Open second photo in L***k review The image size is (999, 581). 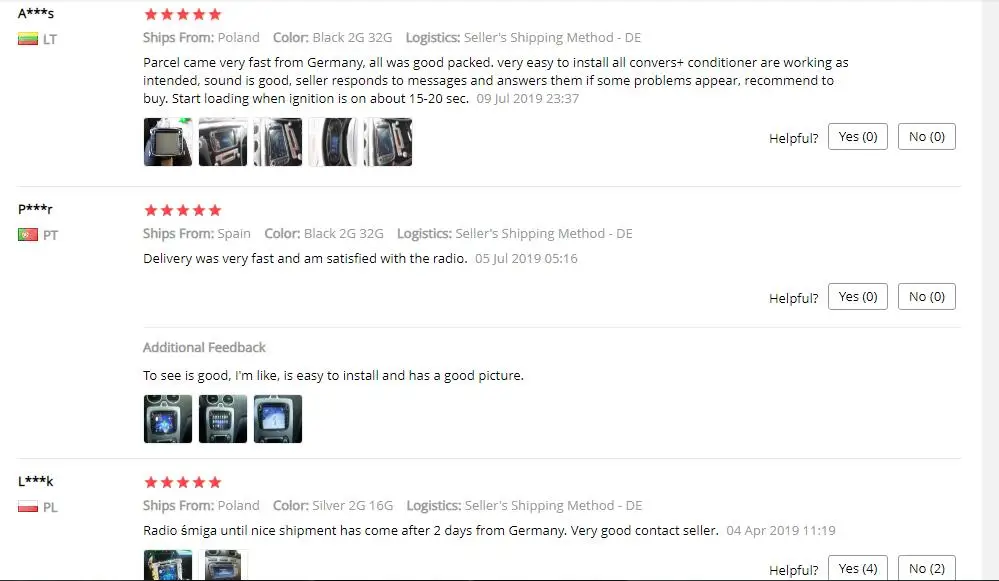(x=223, y=565)
